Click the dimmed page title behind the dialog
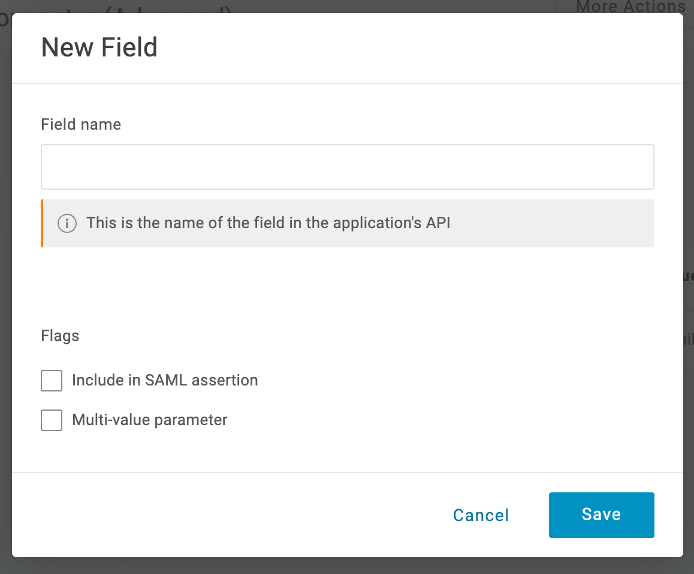 [x=120, y=8]
